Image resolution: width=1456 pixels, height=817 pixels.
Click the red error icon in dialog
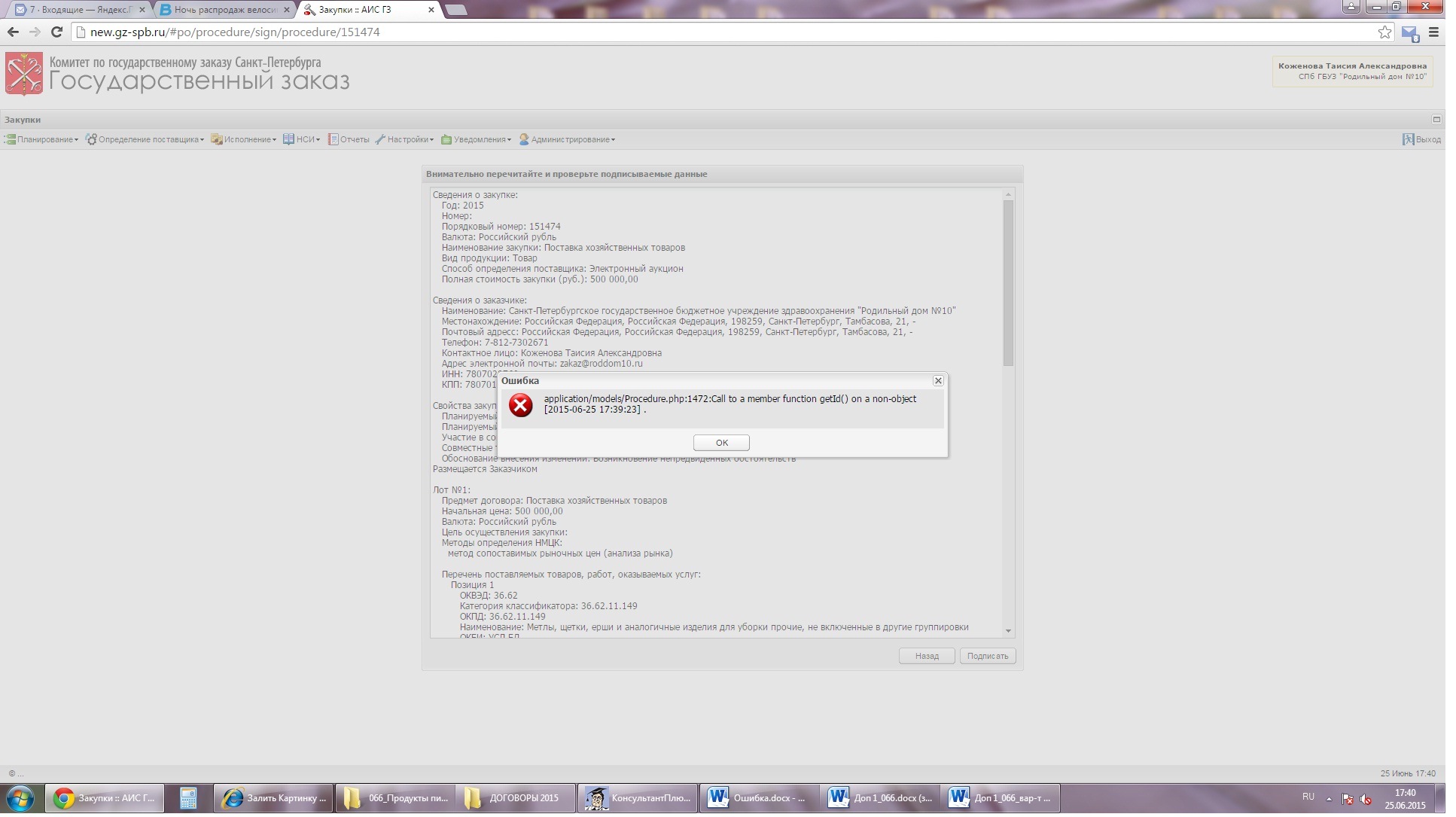tap(520, 405)
